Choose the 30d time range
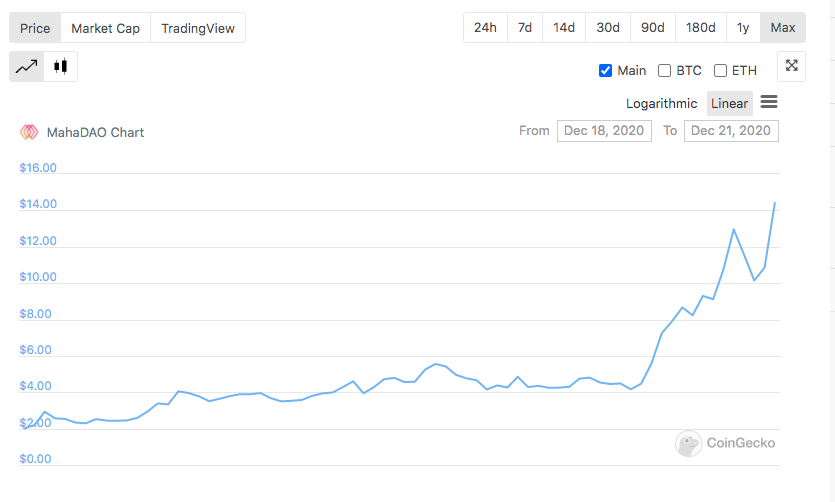Screen dimensions: 835x502 [608, 28]
